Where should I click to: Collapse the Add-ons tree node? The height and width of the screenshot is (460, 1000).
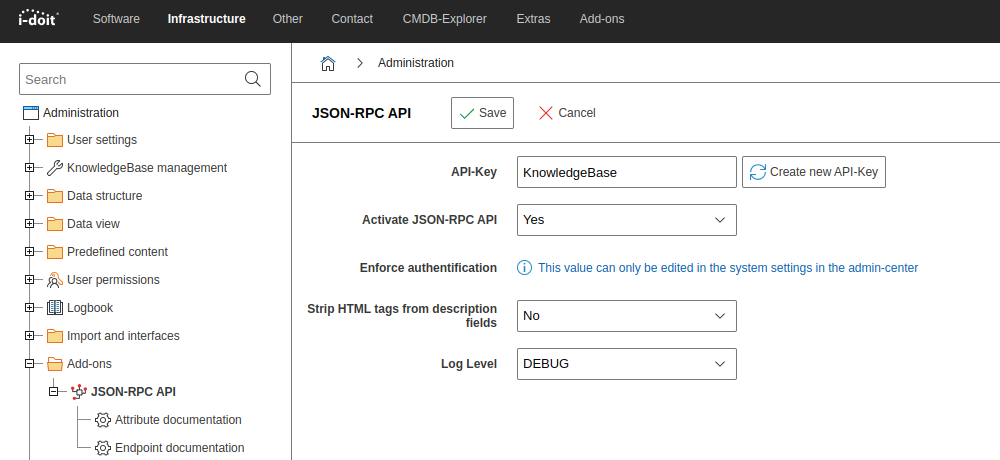click(x=30, y=364)
